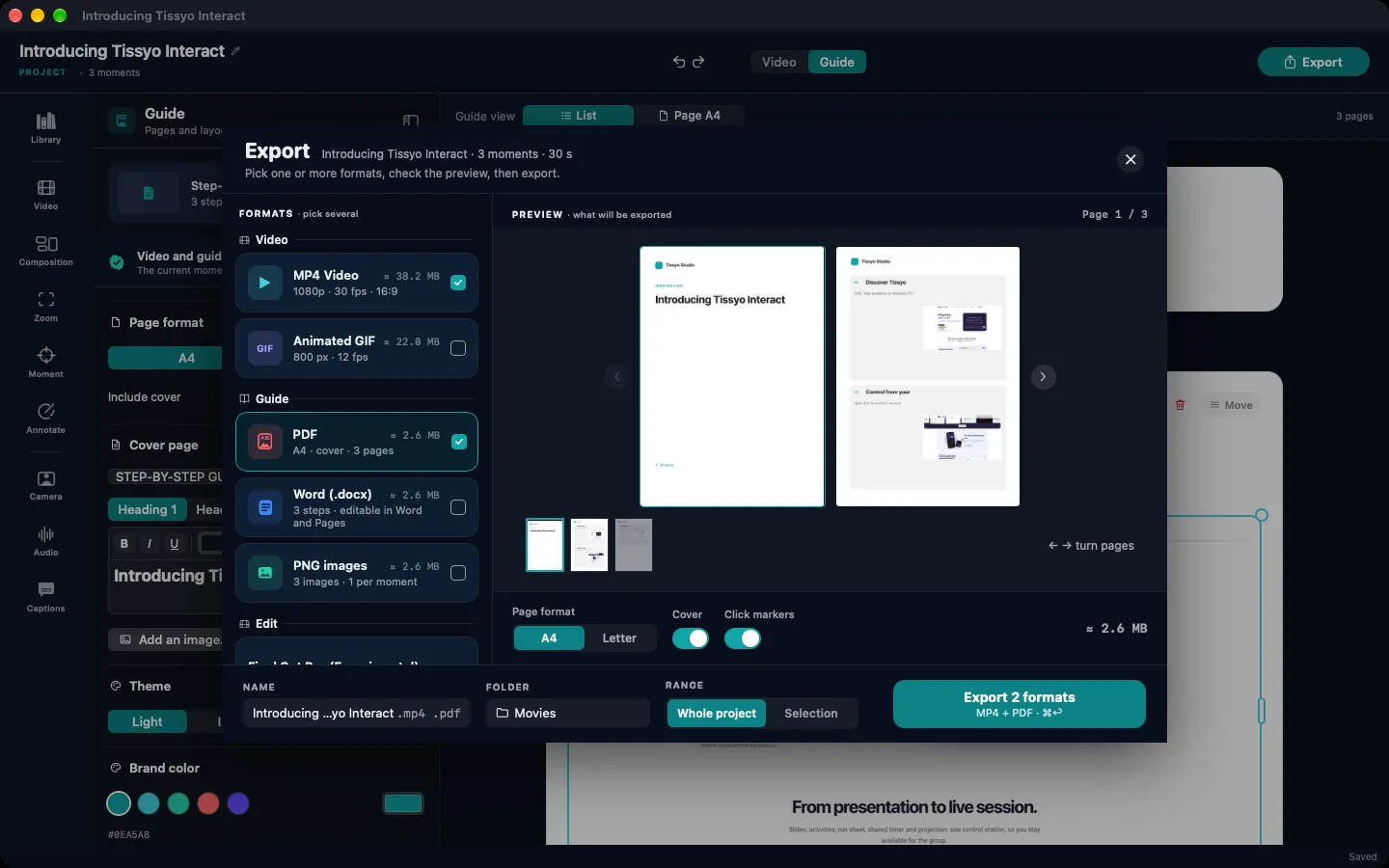This screenshot has height=868, width=1389.
Task: Select the Zoom tool in sidebar
Action: [x=45, y=307]
